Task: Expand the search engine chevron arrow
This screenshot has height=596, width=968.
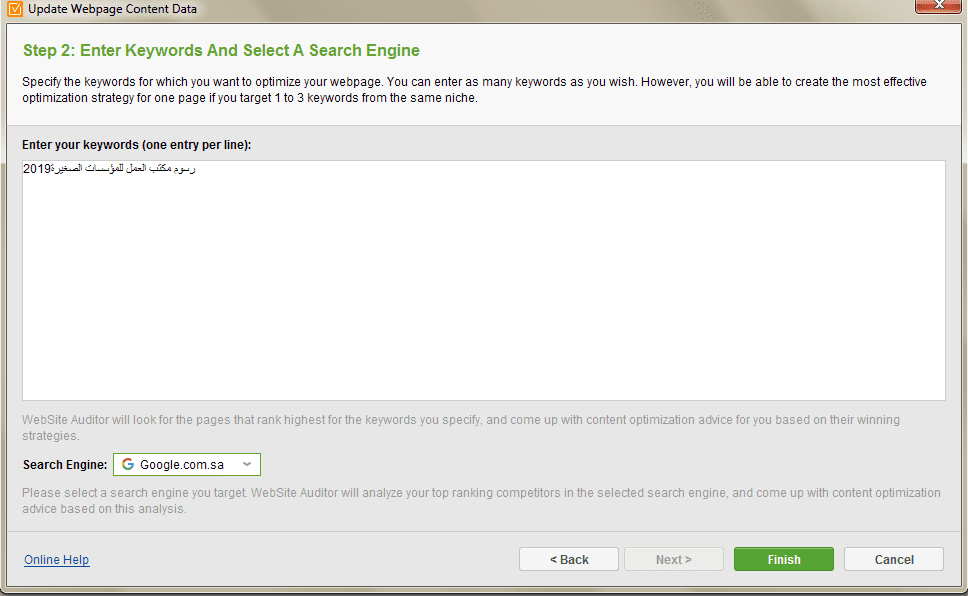Action: [x=247, y=464]
